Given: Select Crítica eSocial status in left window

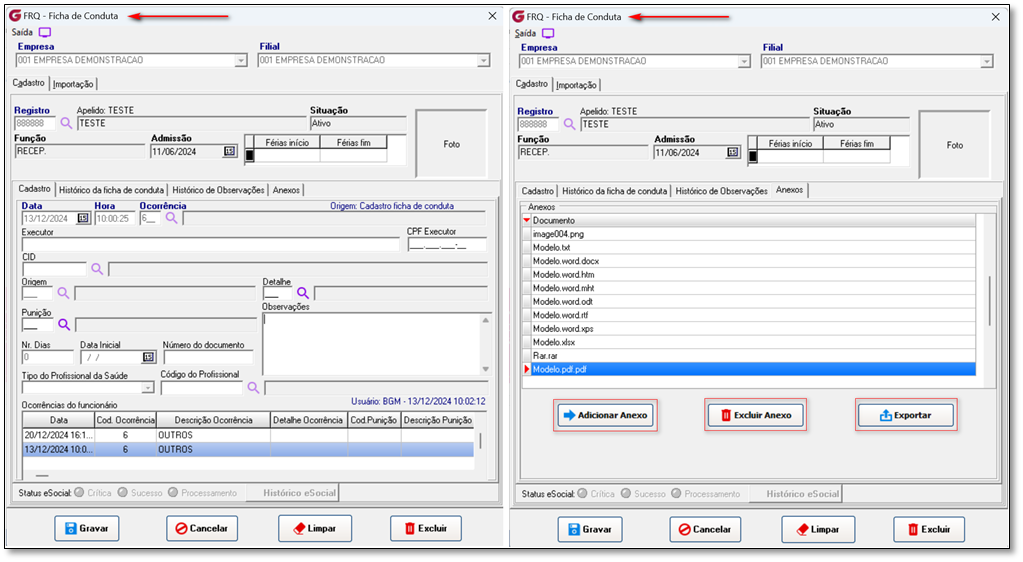Looking at the screenshot, I should [79, 492].
